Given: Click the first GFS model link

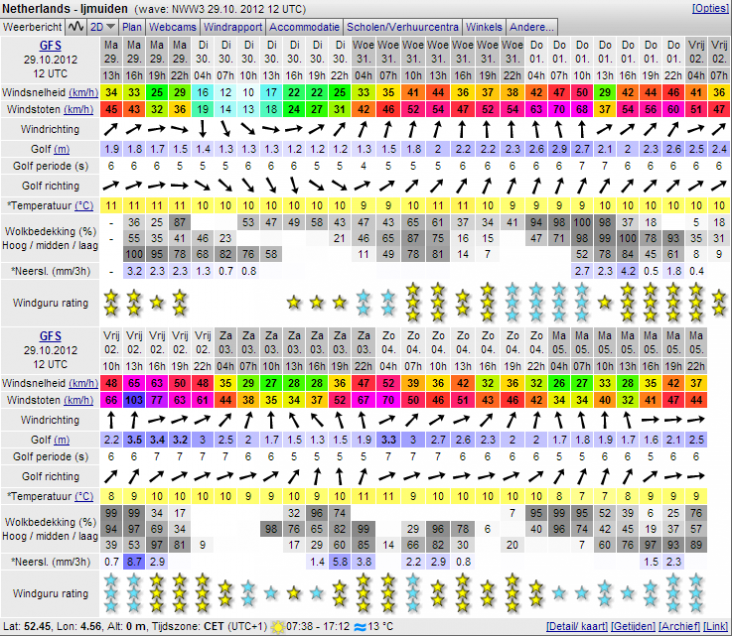Looking at the screenshot, I should [x=49, y=47].
